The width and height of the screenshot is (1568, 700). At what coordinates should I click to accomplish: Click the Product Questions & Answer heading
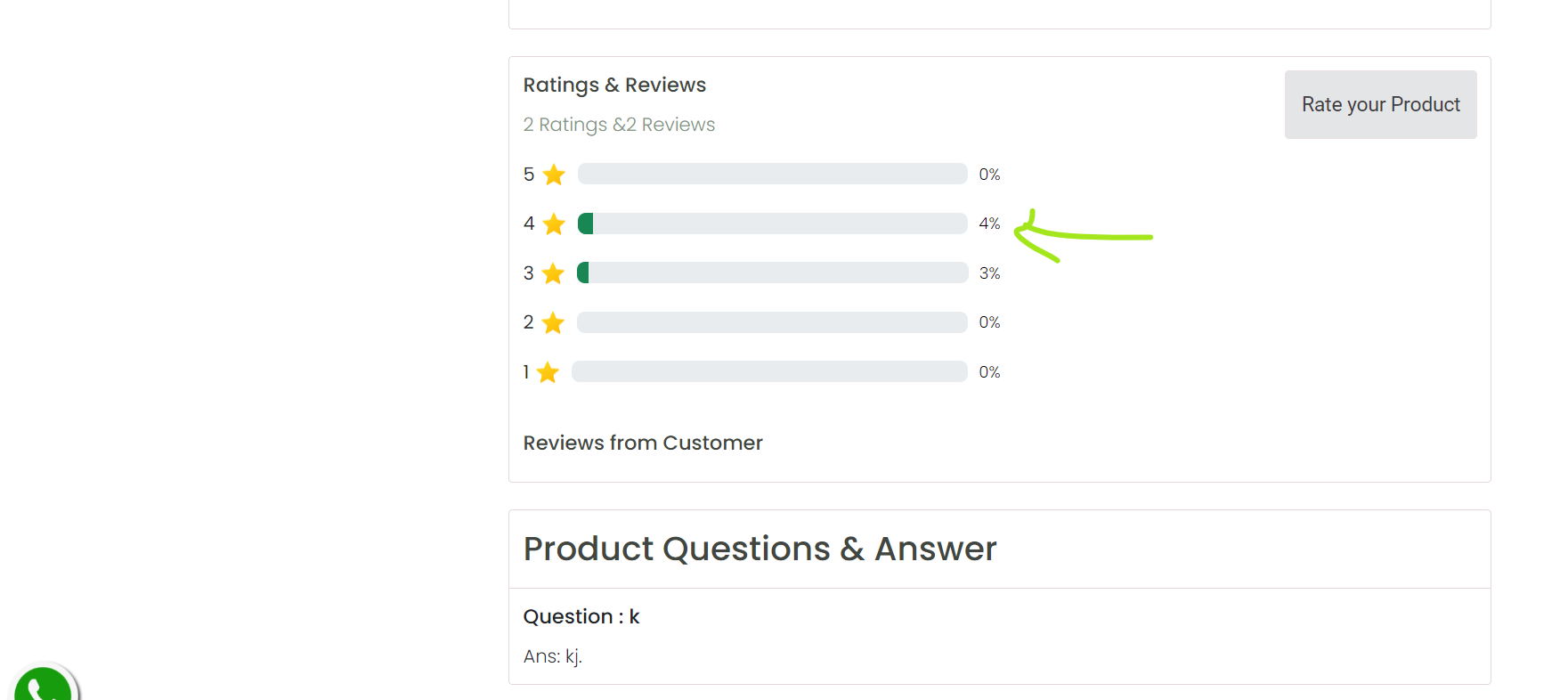coord(760,549)
